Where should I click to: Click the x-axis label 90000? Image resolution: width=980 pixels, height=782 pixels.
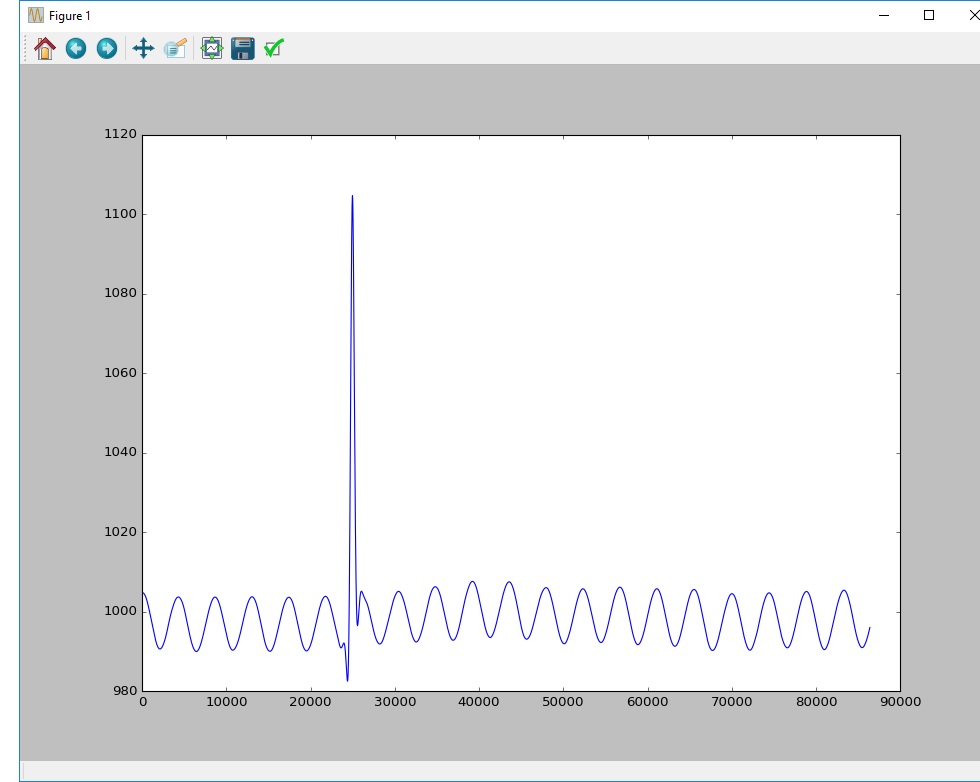[x=901, y=702]
